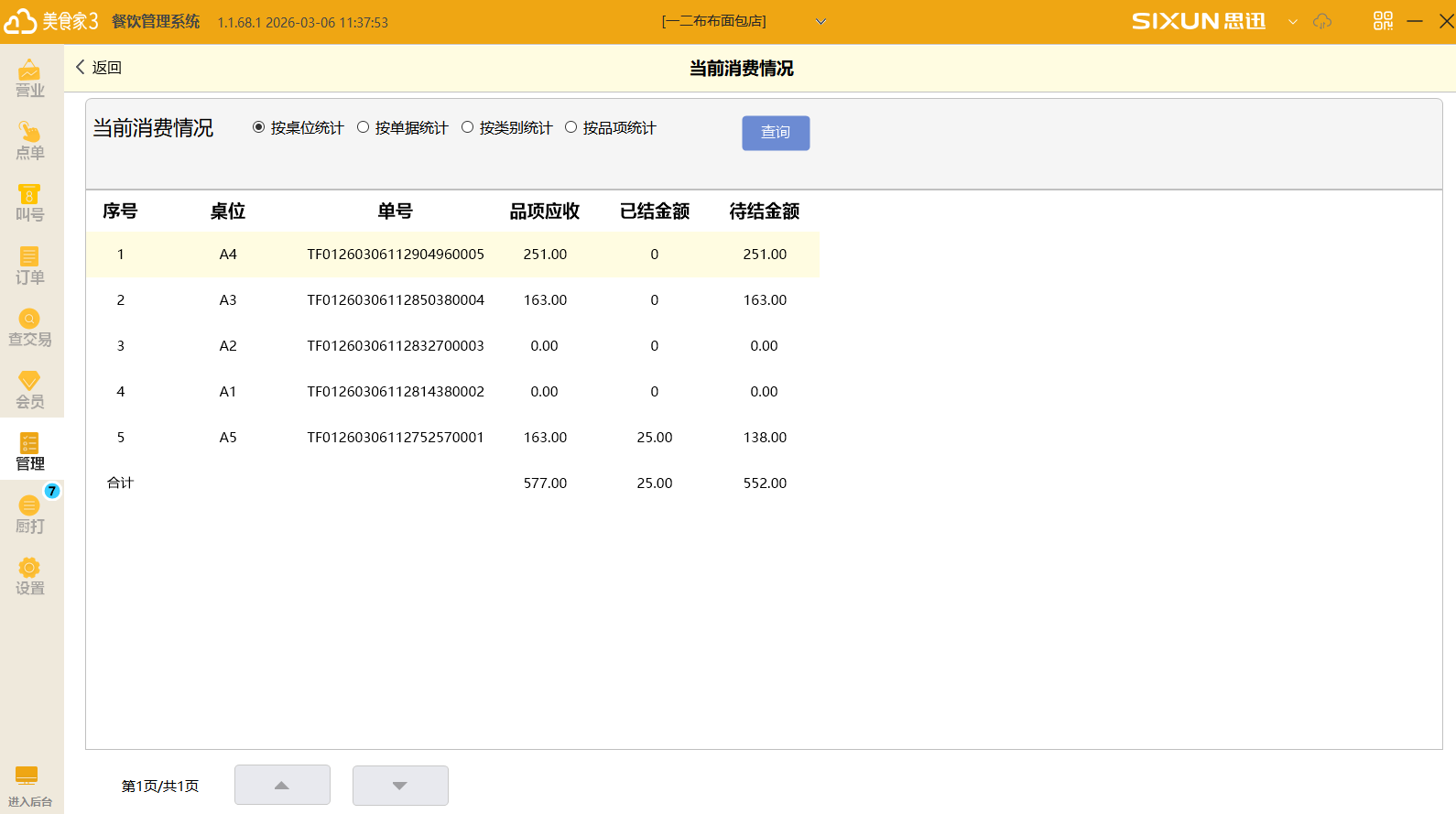Expand the dropdown chevron beside SIXUN logo
This screenshot has width=1456, height=814.
point(1293,22)
